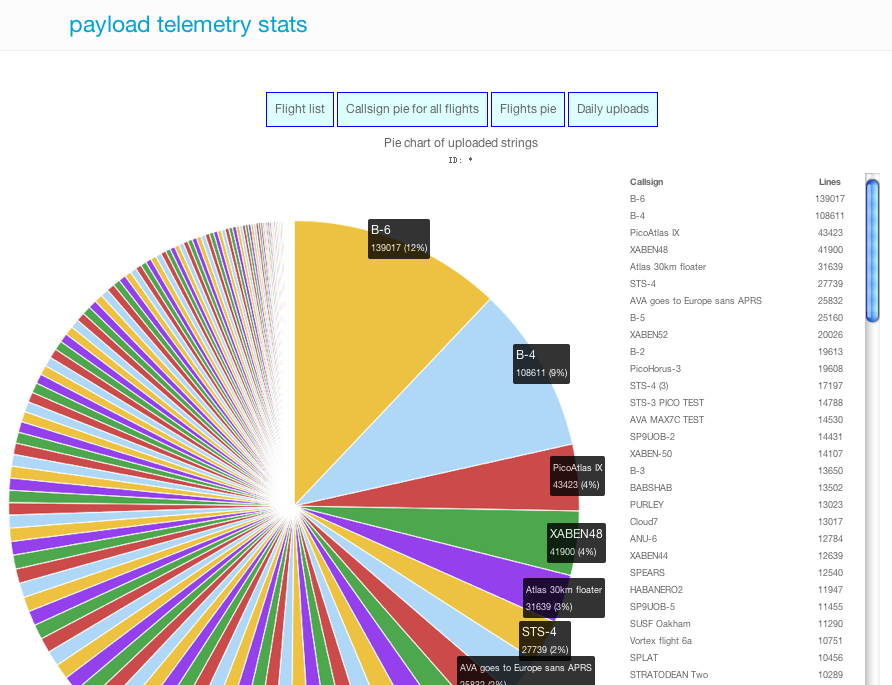Select PicoAtlas IX in the legend
Image resolution: width=892 pixels, height=685 pixels.
click(737, 233)
